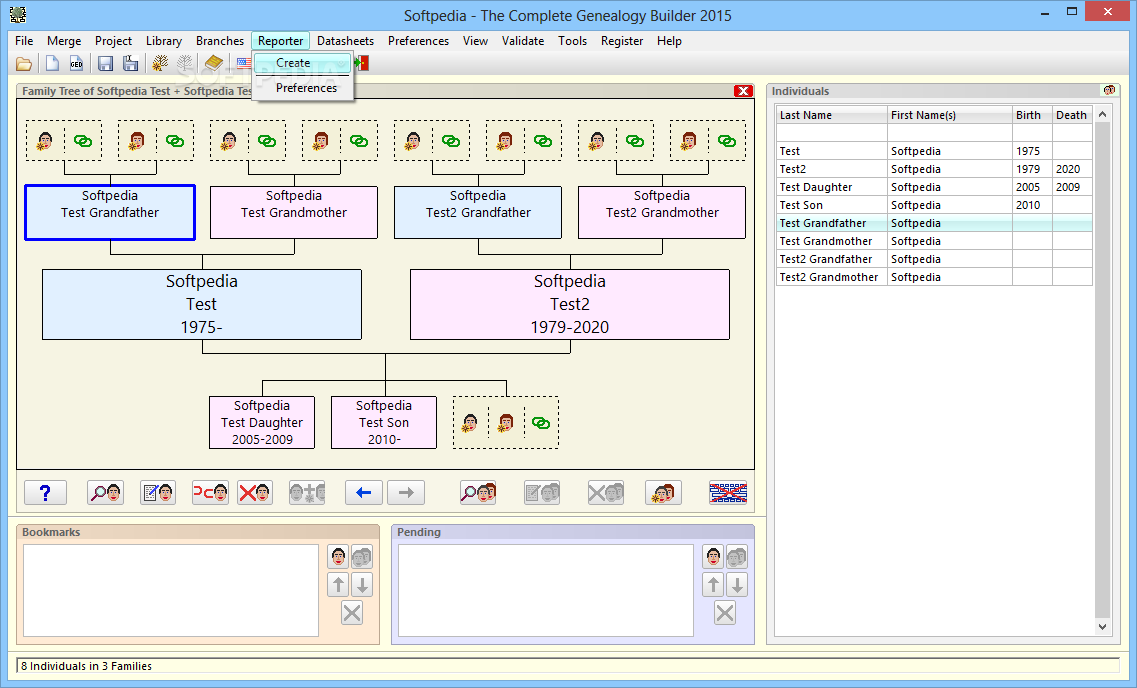Click the unlink individual red chain icon
This screenshot has height=688, width=1137.
click(210, 493)
